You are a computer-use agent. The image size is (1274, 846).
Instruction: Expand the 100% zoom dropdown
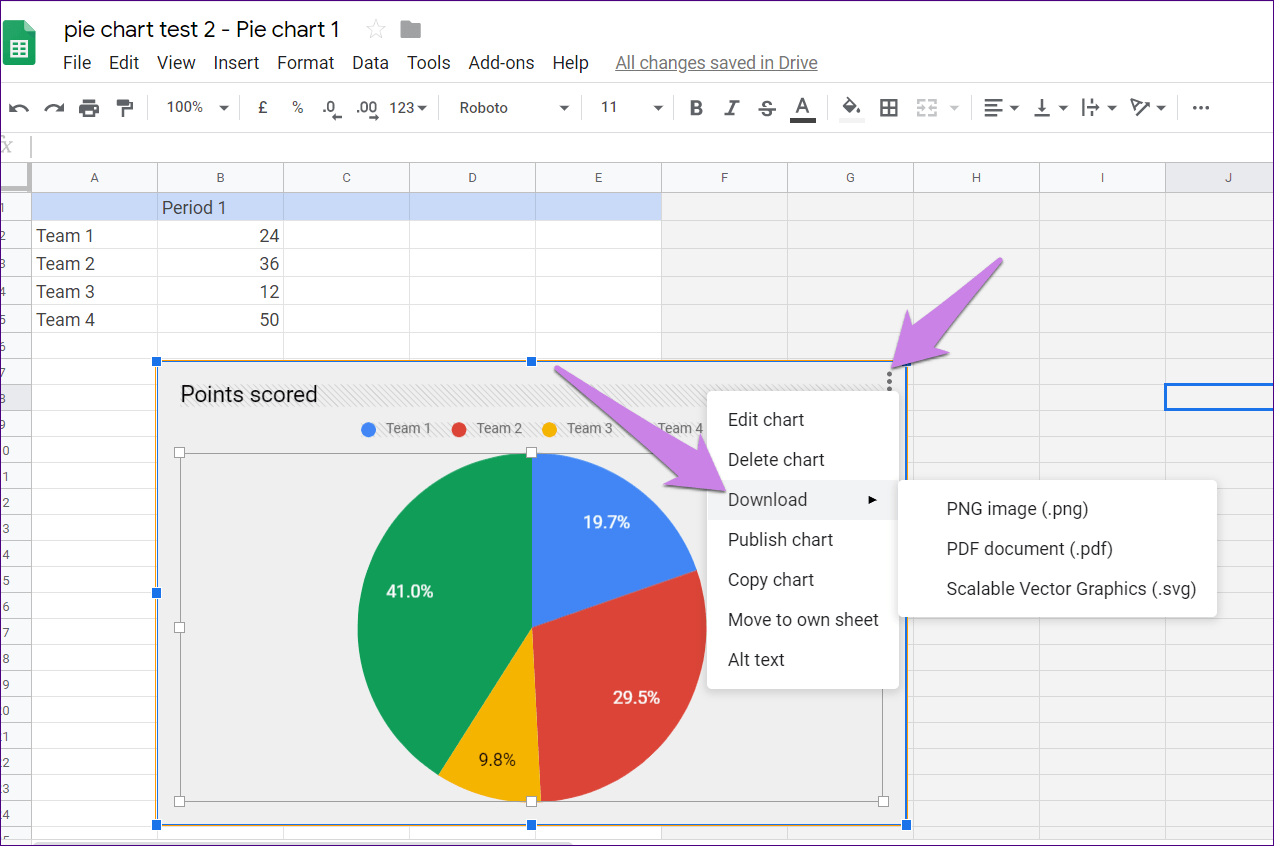tap(197, 108)
